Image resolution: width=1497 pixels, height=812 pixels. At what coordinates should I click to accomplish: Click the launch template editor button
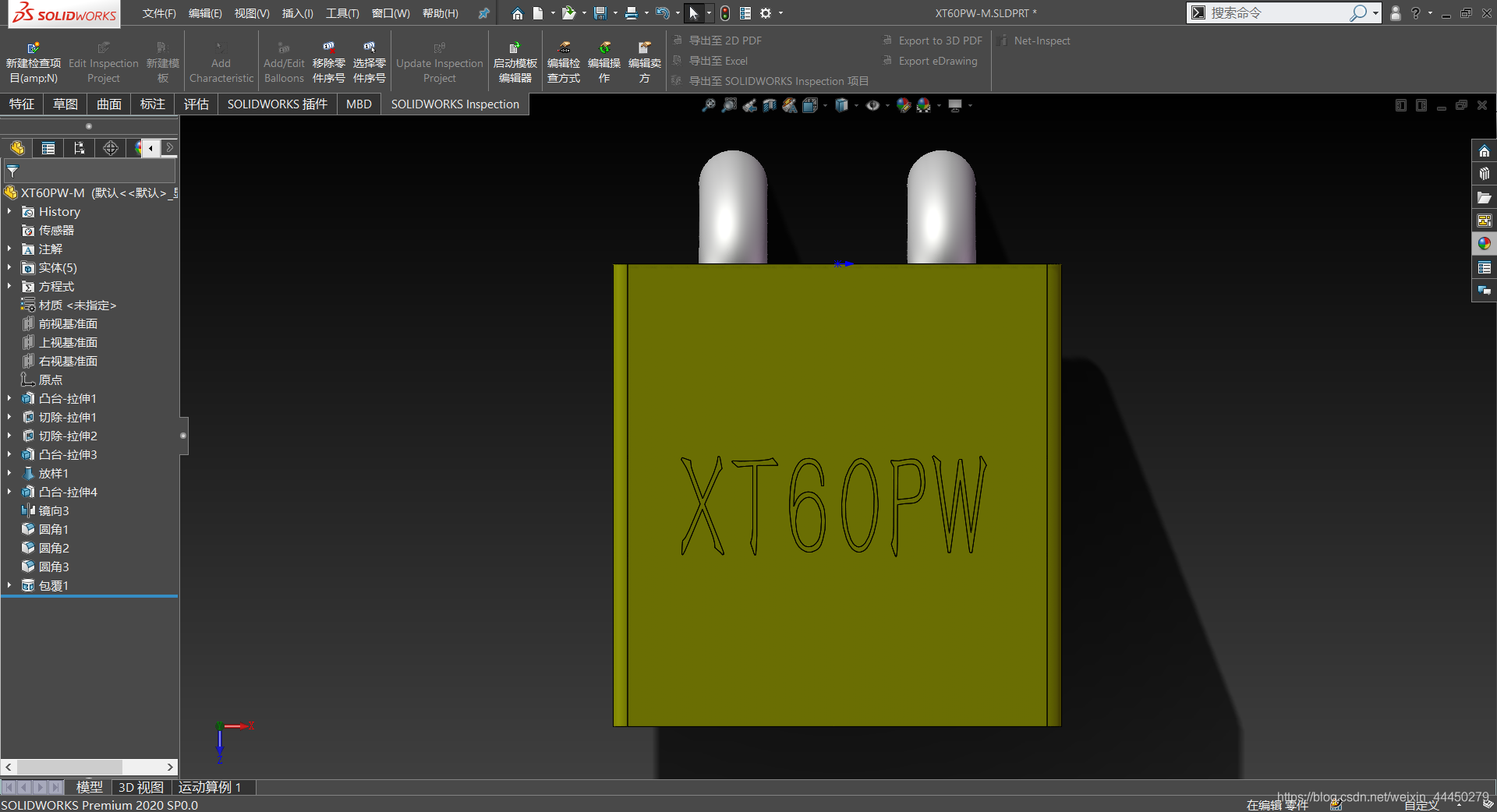click(515, 62)
